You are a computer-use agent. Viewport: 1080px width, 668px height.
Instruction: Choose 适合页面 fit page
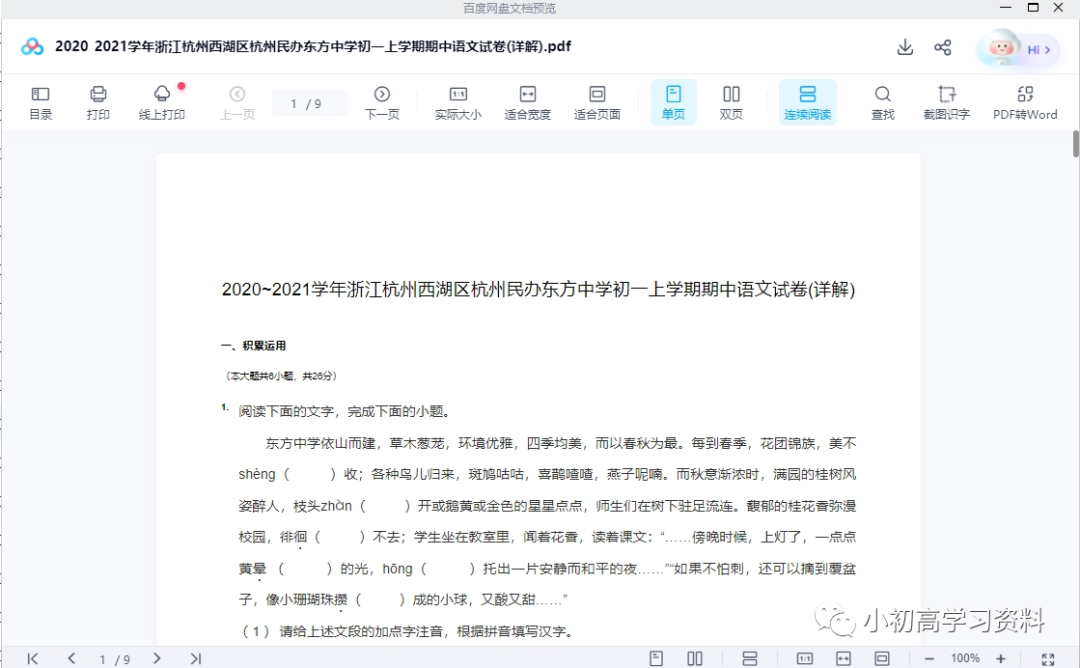tap(597, 103)
